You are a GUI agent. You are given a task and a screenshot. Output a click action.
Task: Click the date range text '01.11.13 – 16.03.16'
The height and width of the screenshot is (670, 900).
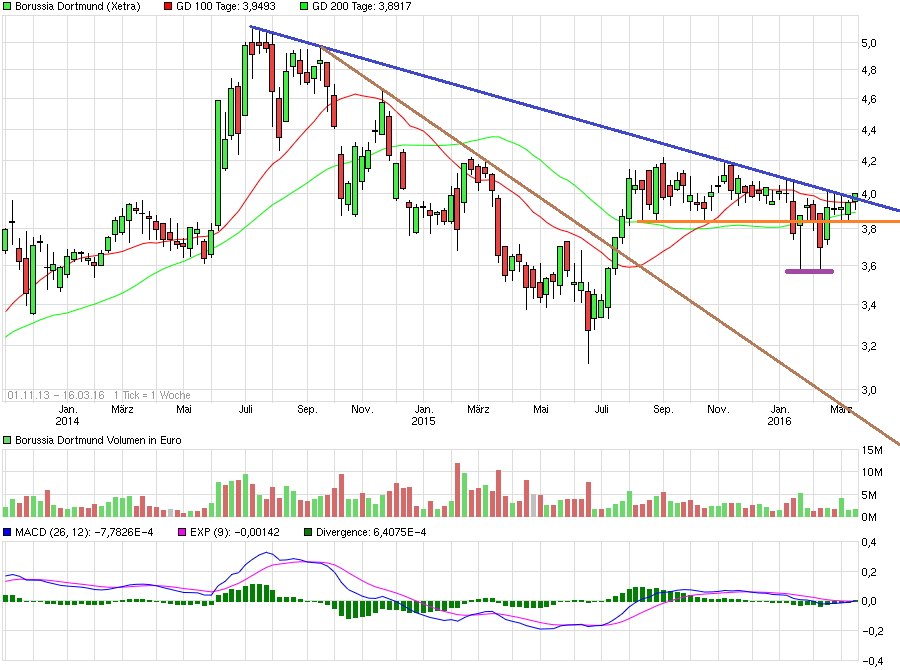56,395
